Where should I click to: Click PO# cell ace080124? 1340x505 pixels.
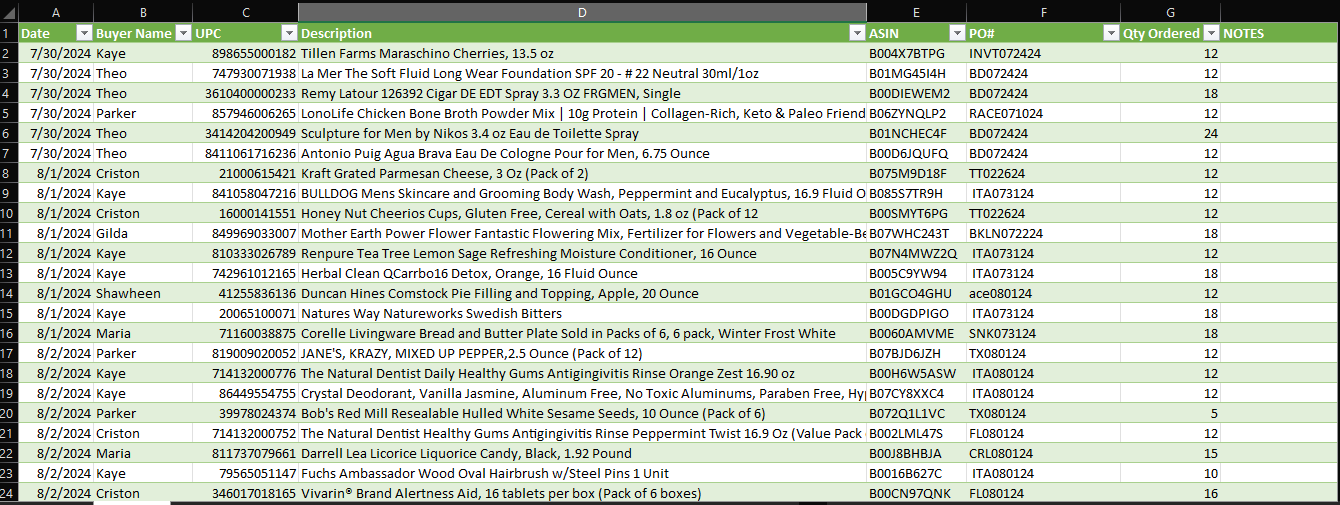[x=1043, y=293]
